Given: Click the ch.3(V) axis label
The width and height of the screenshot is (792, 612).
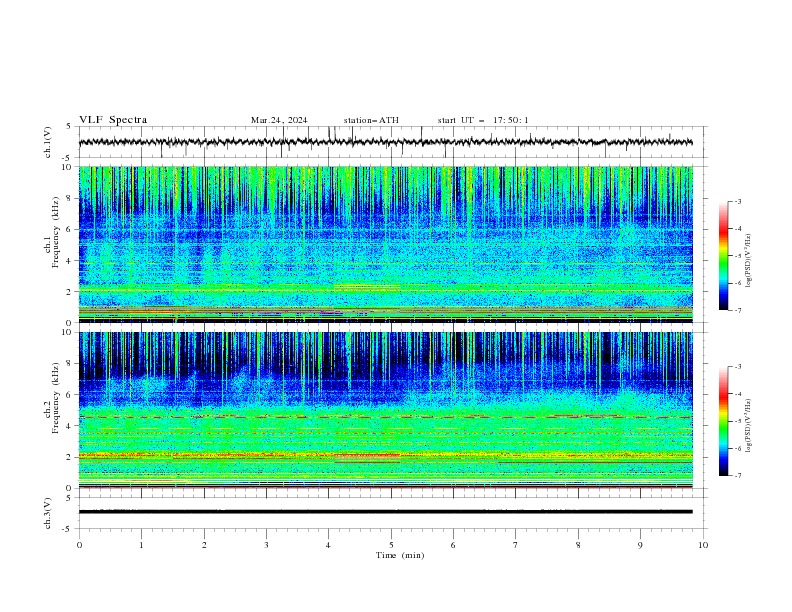Looking at the screenshot, I should pyautogui.click(x=48, y=513).
